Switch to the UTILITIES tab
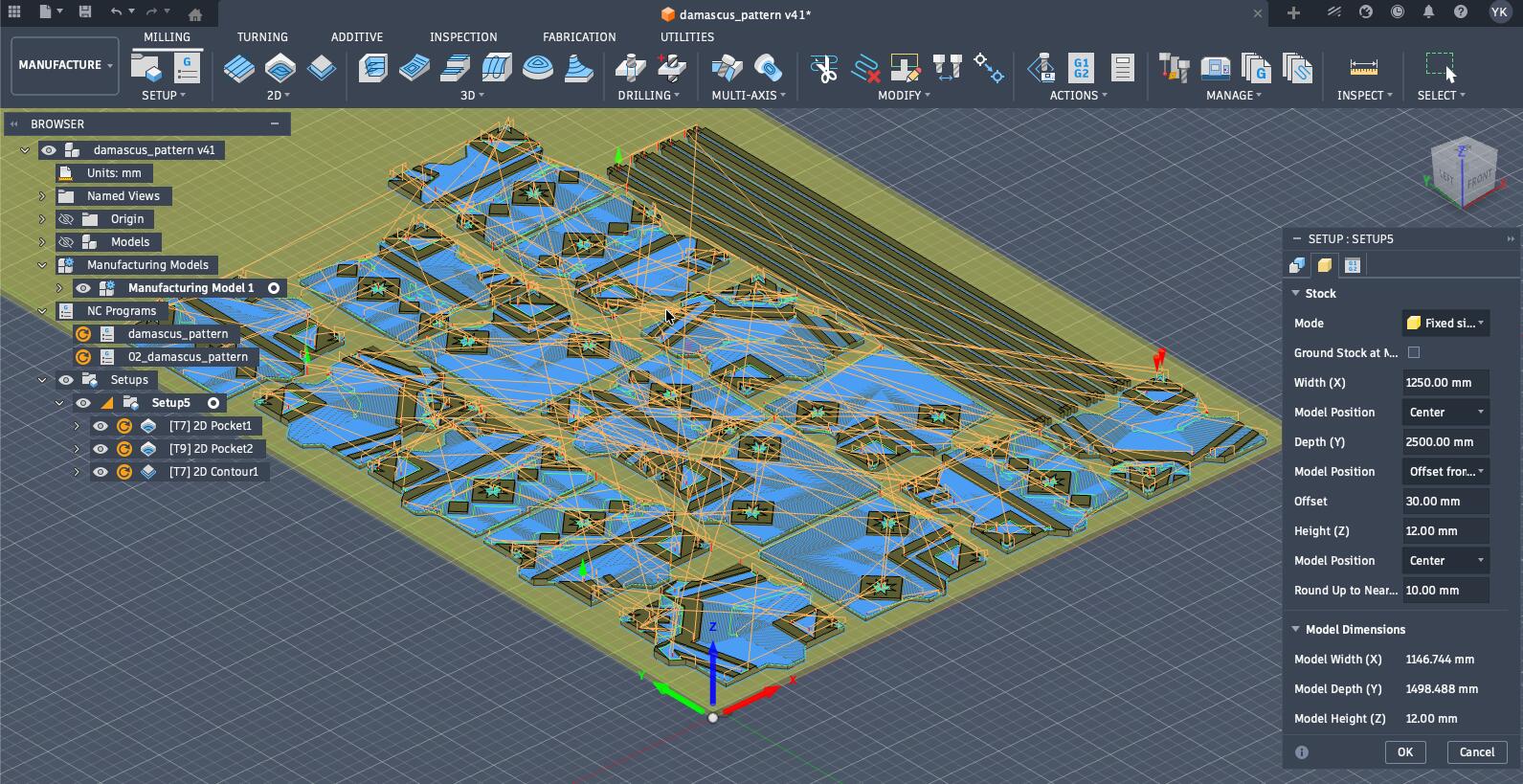This screenshot has width=1523, height=784. tap(687, 36)
